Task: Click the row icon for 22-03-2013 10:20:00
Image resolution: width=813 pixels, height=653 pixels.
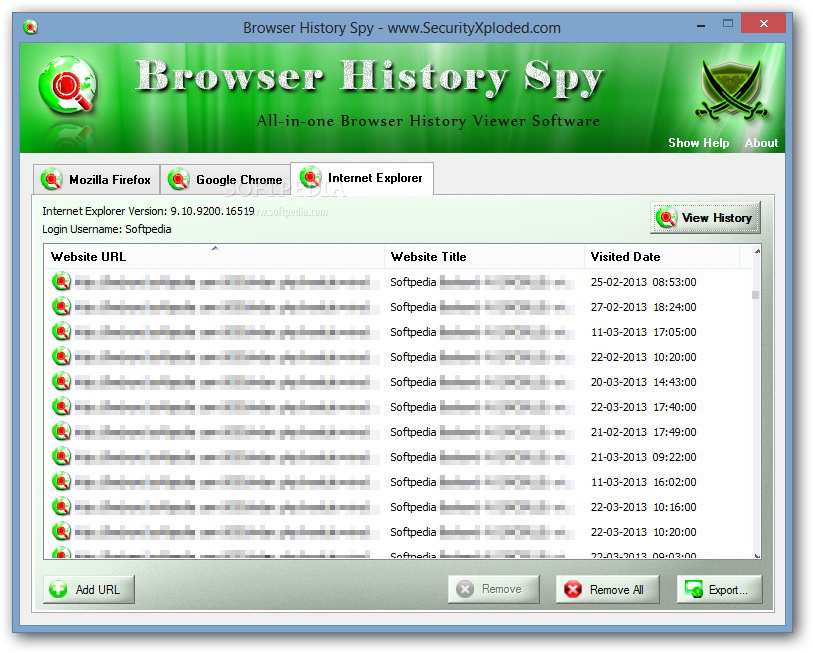Action: tap(61, 532)
